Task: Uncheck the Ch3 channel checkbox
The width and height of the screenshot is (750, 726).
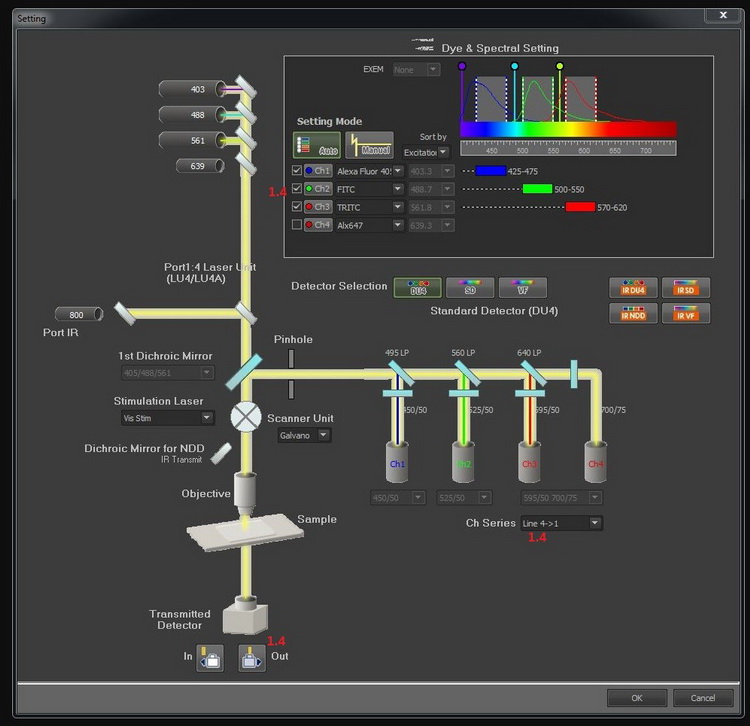Action: click(297, 207)
